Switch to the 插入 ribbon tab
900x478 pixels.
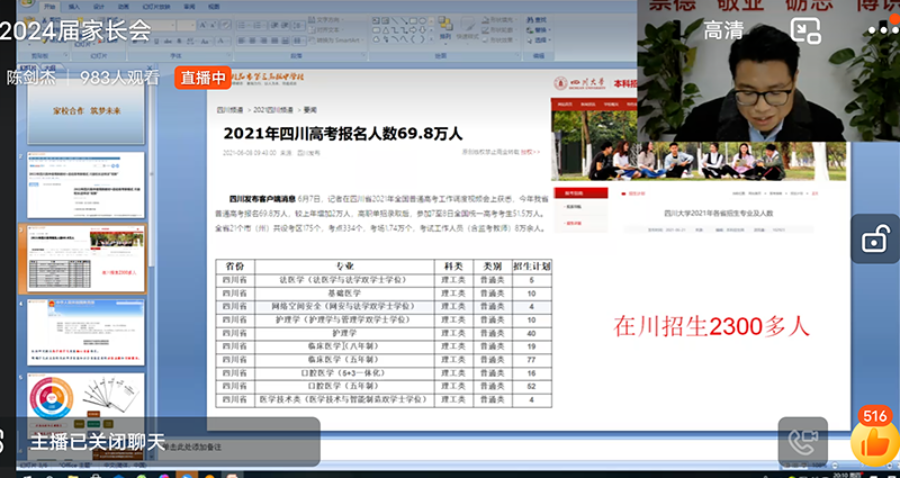tap(75, 7)
